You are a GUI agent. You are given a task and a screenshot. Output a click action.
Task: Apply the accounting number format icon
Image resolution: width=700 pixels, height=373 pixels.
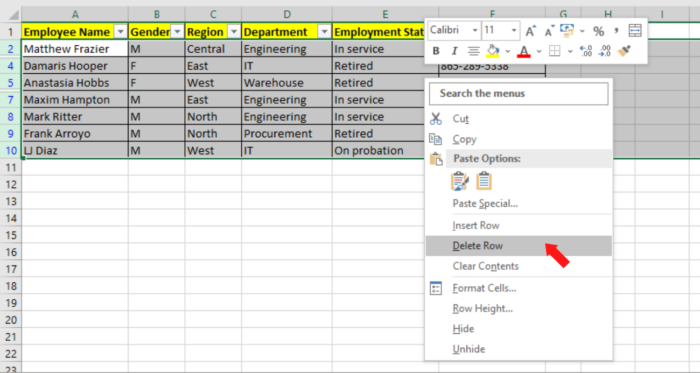tap(567, 30)
